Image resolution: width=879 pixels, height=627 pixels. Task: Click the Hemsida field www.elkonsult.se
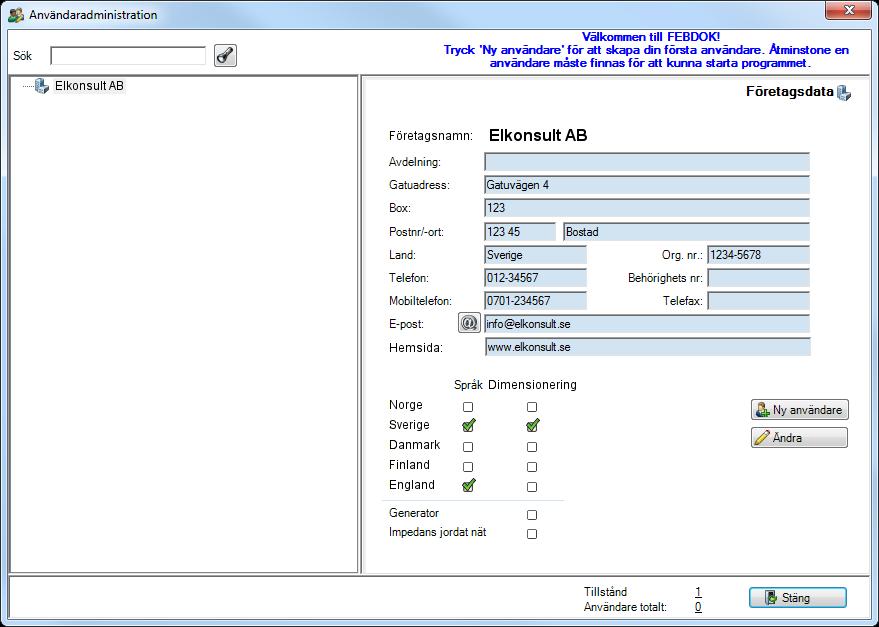(647, 347)
